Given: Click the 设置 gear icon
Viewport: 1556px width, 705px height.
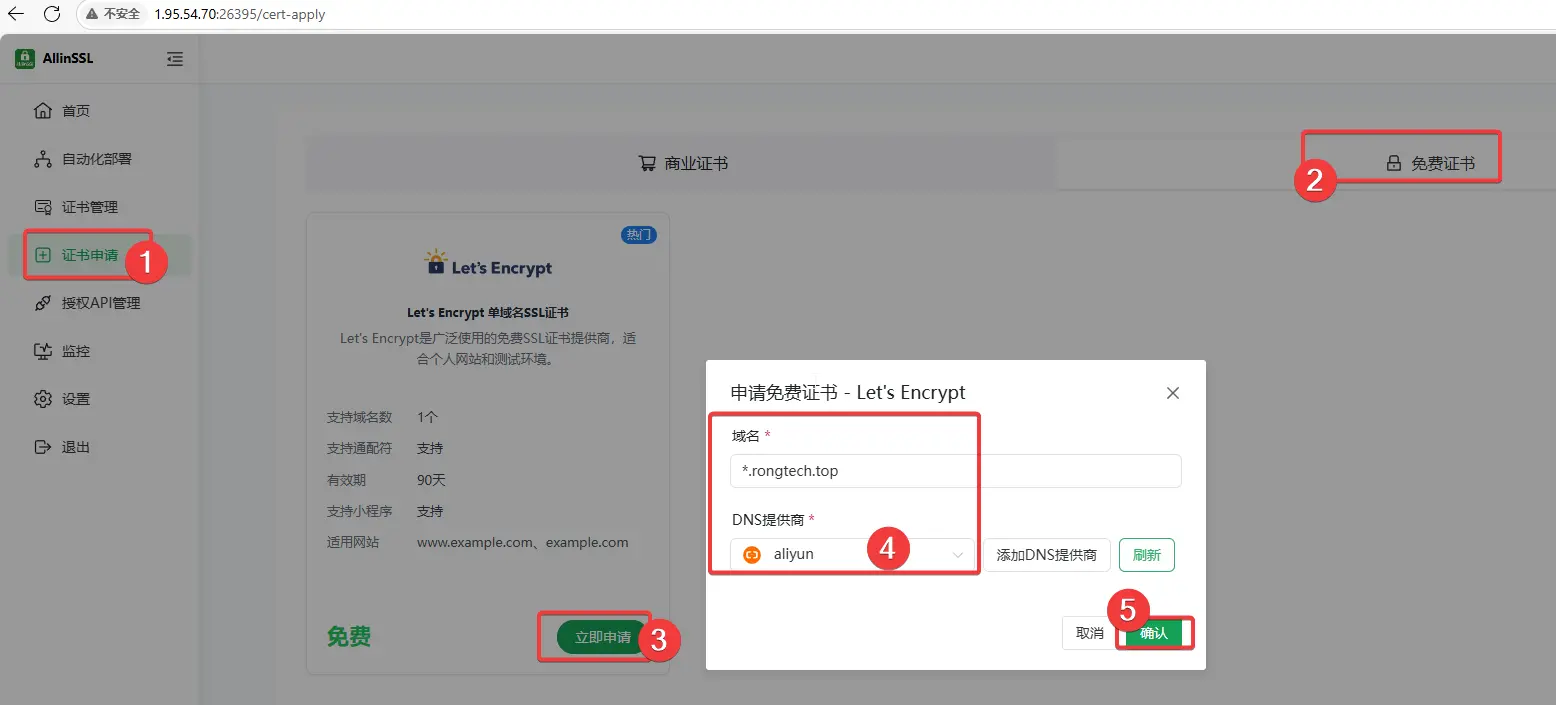Looking at the screenshot, I should [42, 399].
